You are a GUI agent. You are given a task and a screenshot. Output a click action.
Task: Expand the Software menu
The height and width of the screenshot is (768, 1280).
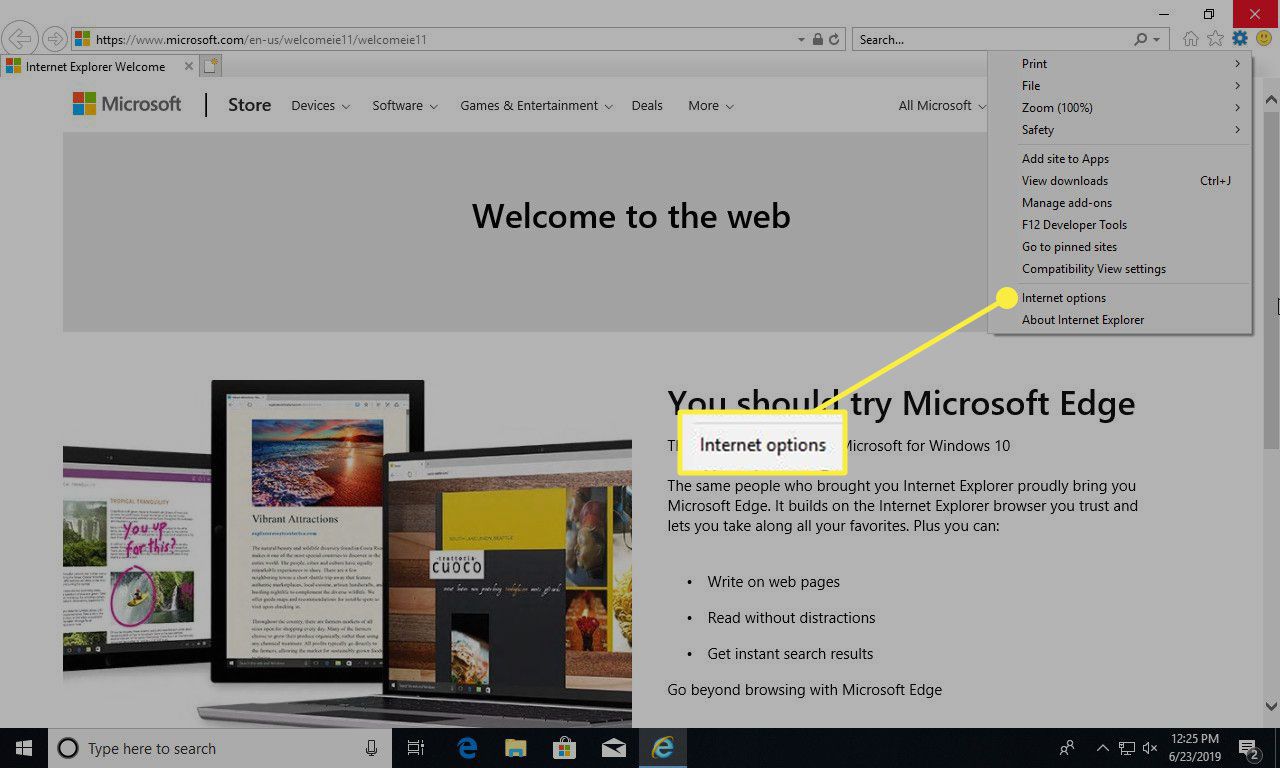(405, 106)
